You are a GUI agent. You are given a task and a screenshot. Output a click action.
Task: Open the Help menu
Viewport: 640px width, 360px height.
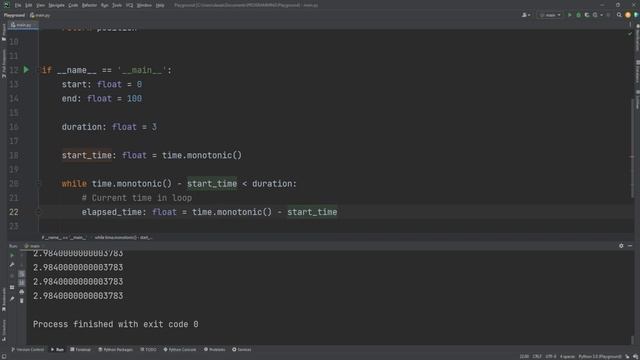point(160,5)
